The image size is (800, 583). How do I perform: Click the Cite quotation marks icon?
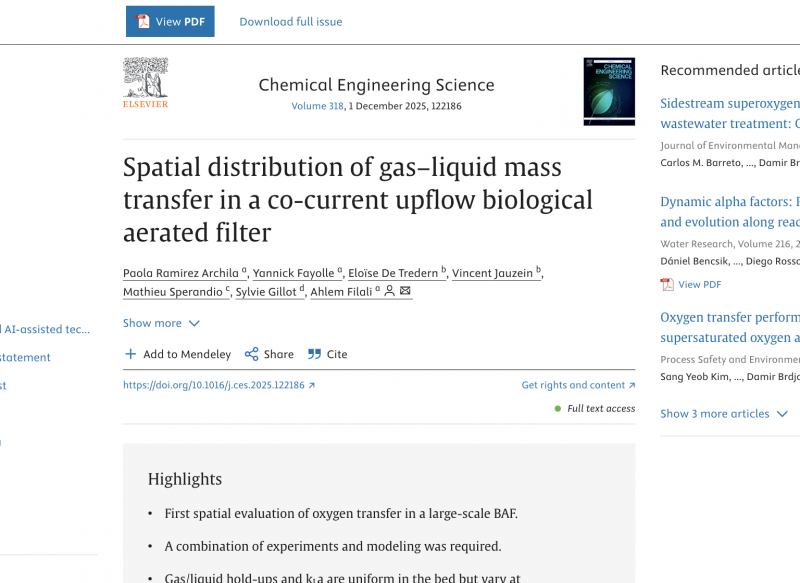click(x=314, y=354)
